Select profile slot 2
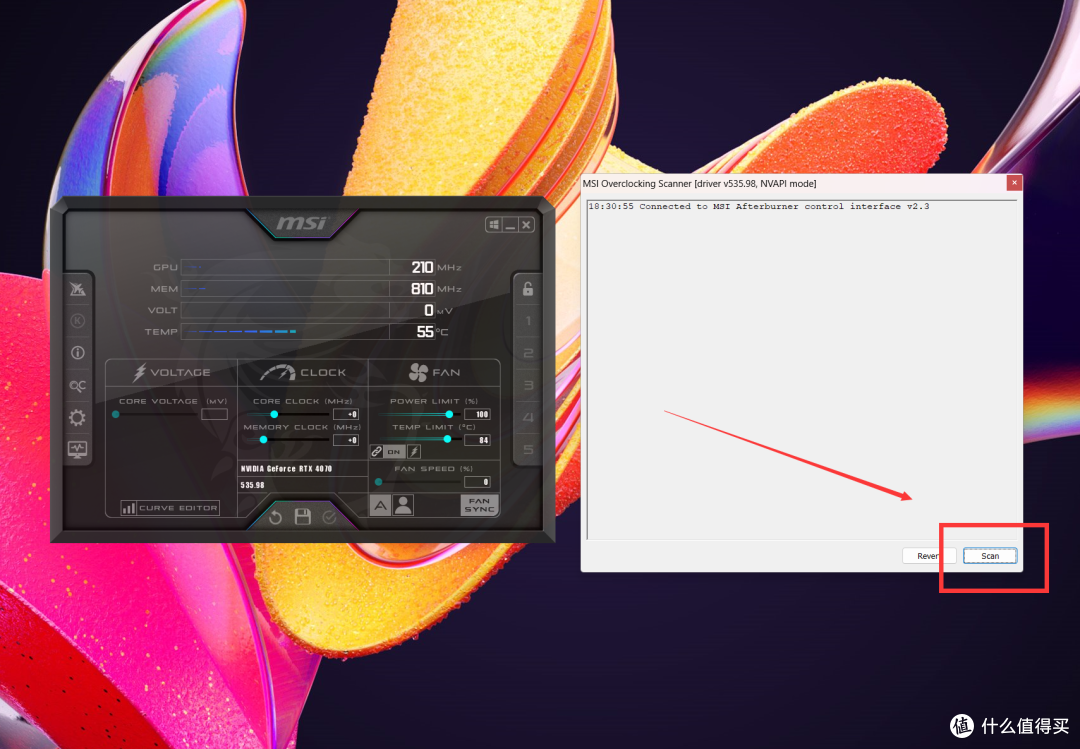This screenshot has width=1080, height=749. 528,353
